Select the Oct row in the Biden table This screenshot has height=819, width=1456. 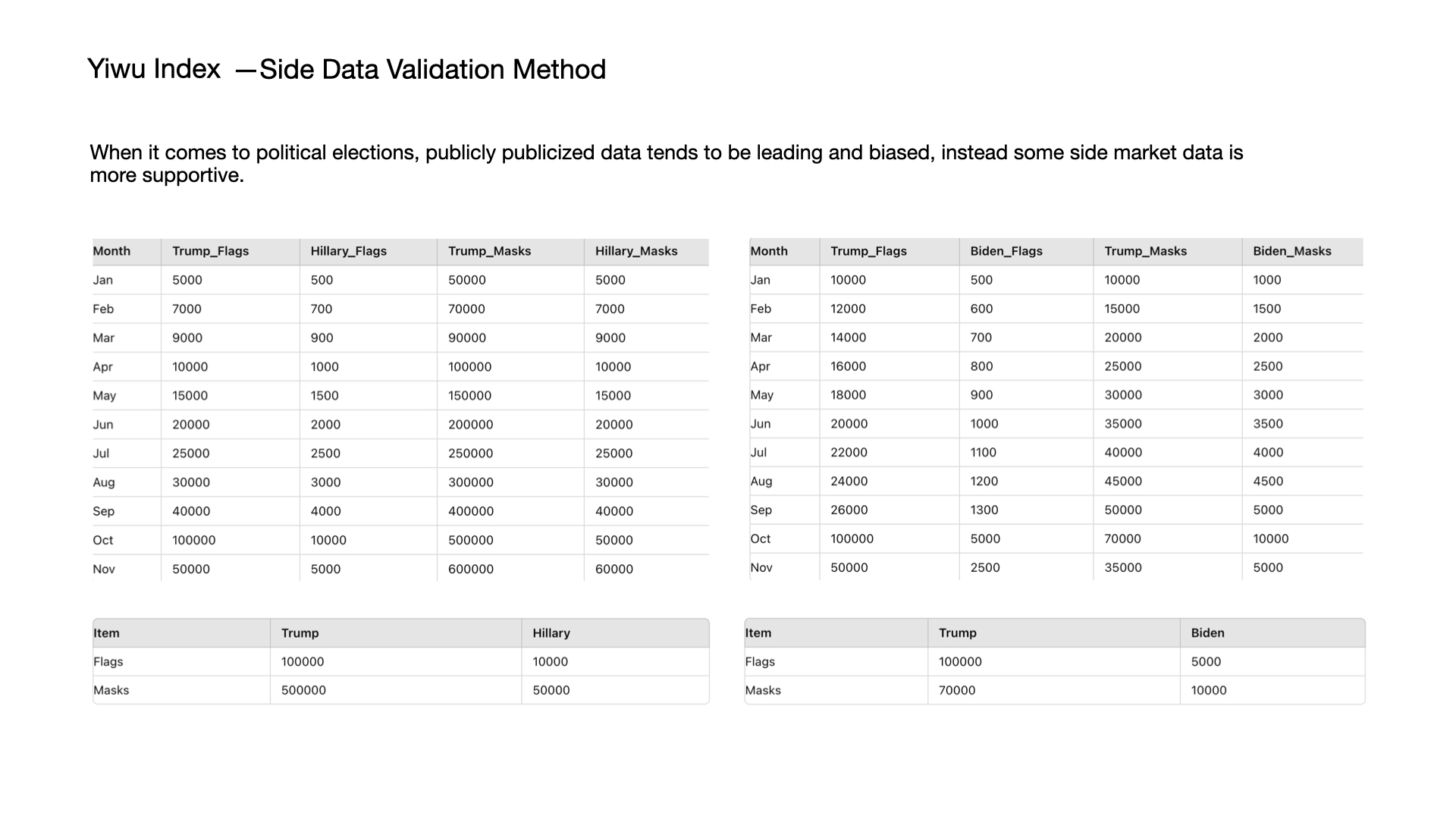click(x=1056, y=538)
